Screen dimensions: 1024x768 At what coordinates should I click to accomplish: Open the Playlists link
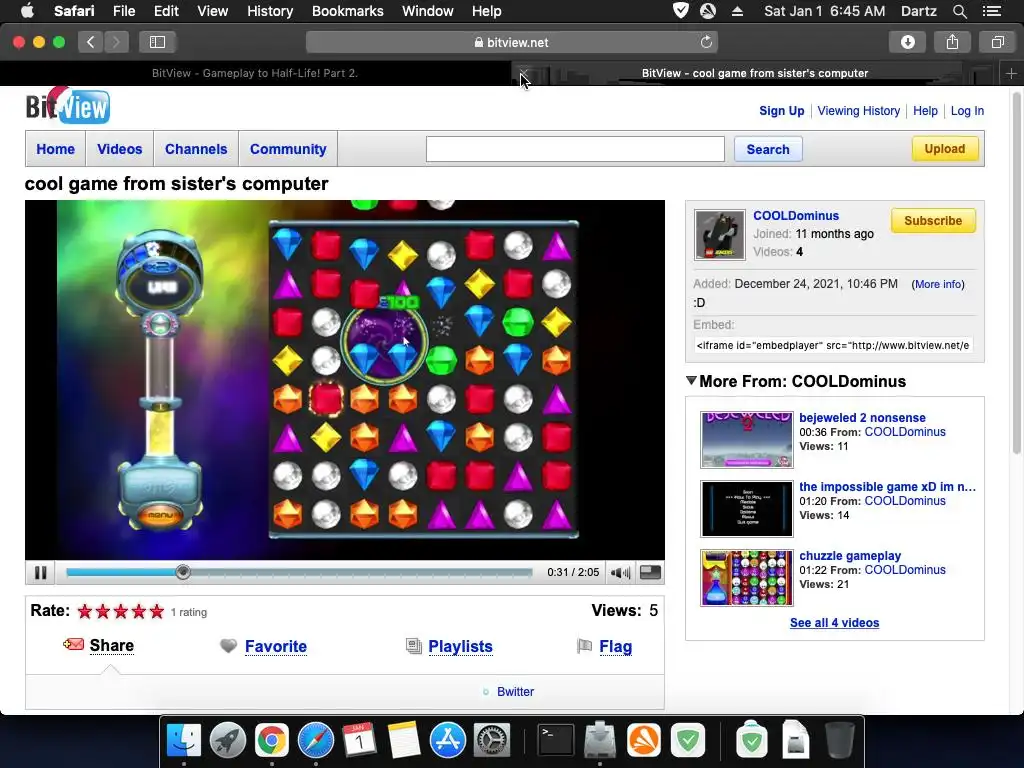coord(460,646)
